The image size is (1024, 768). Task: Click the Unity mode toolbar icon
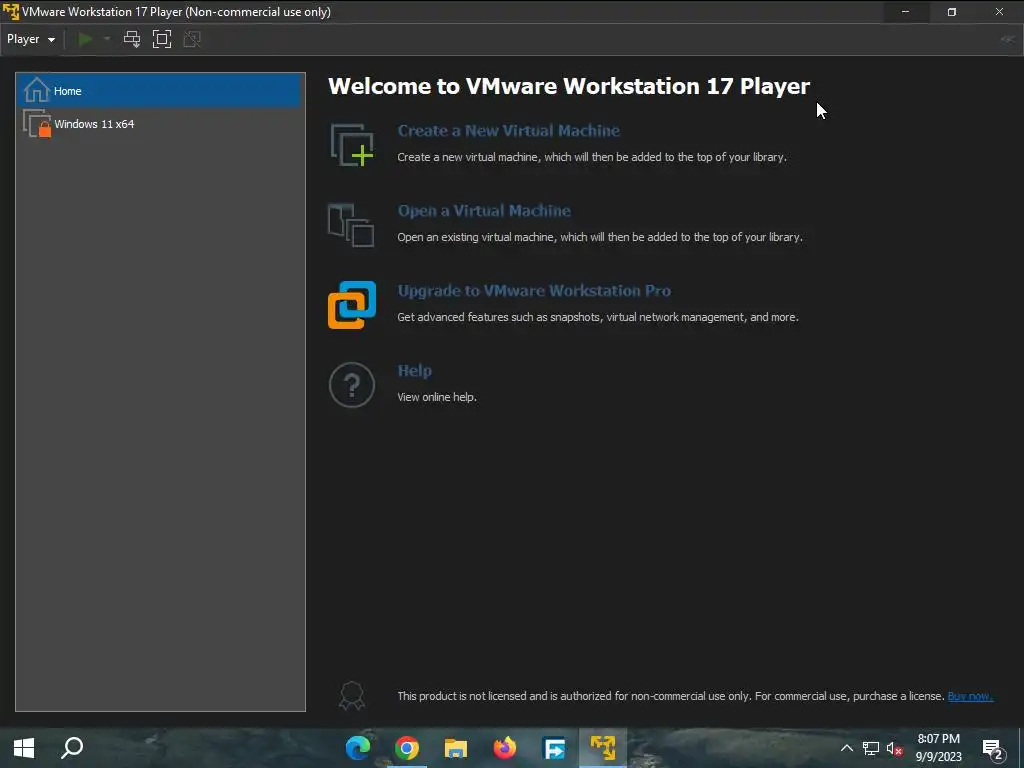tap(192, 39)
